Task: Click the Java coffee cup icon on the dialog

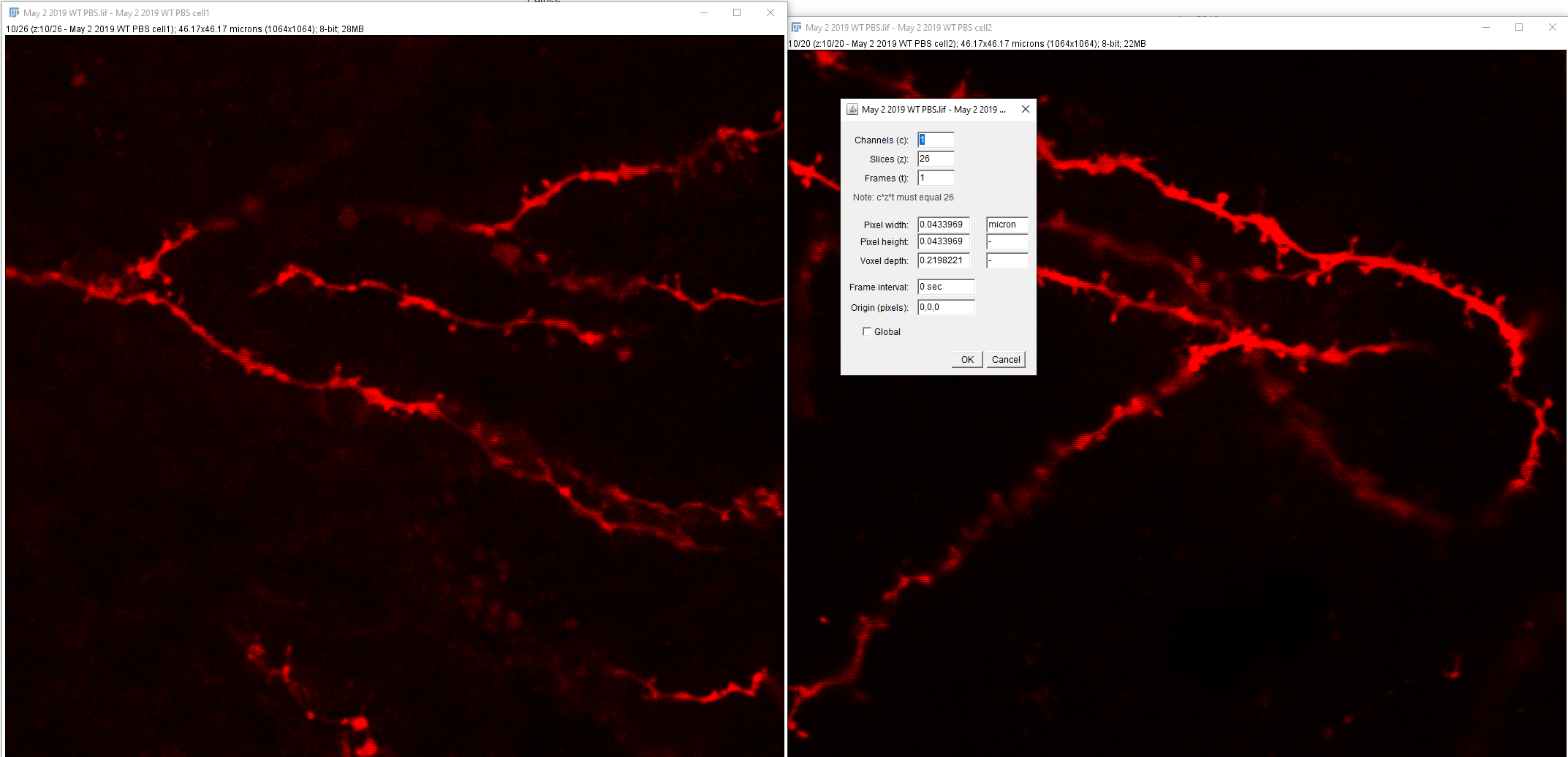Action: (852, 109)
